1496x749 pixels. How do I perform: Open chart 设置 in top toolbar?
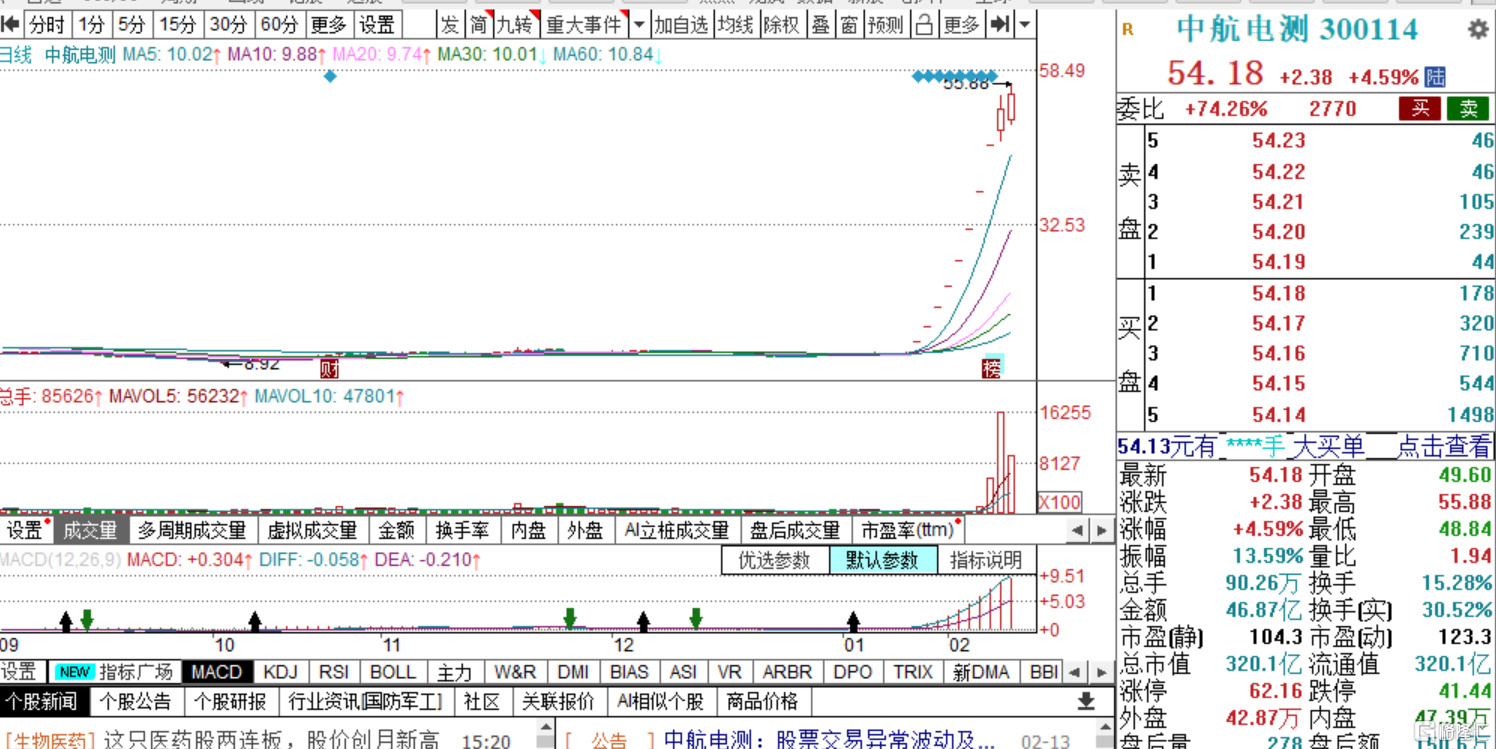pos(377,24)
